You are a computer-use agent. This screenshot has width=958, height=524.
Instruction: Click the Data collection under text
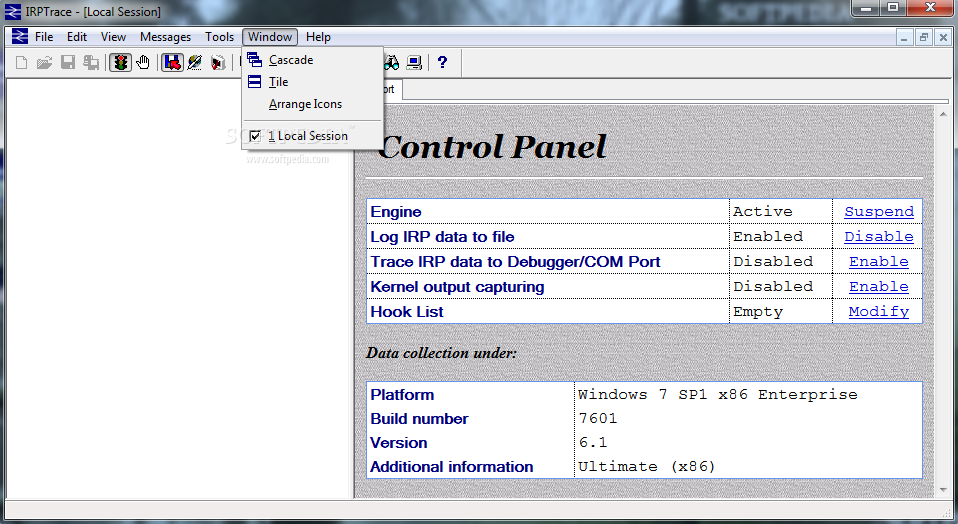click(441, 353)
